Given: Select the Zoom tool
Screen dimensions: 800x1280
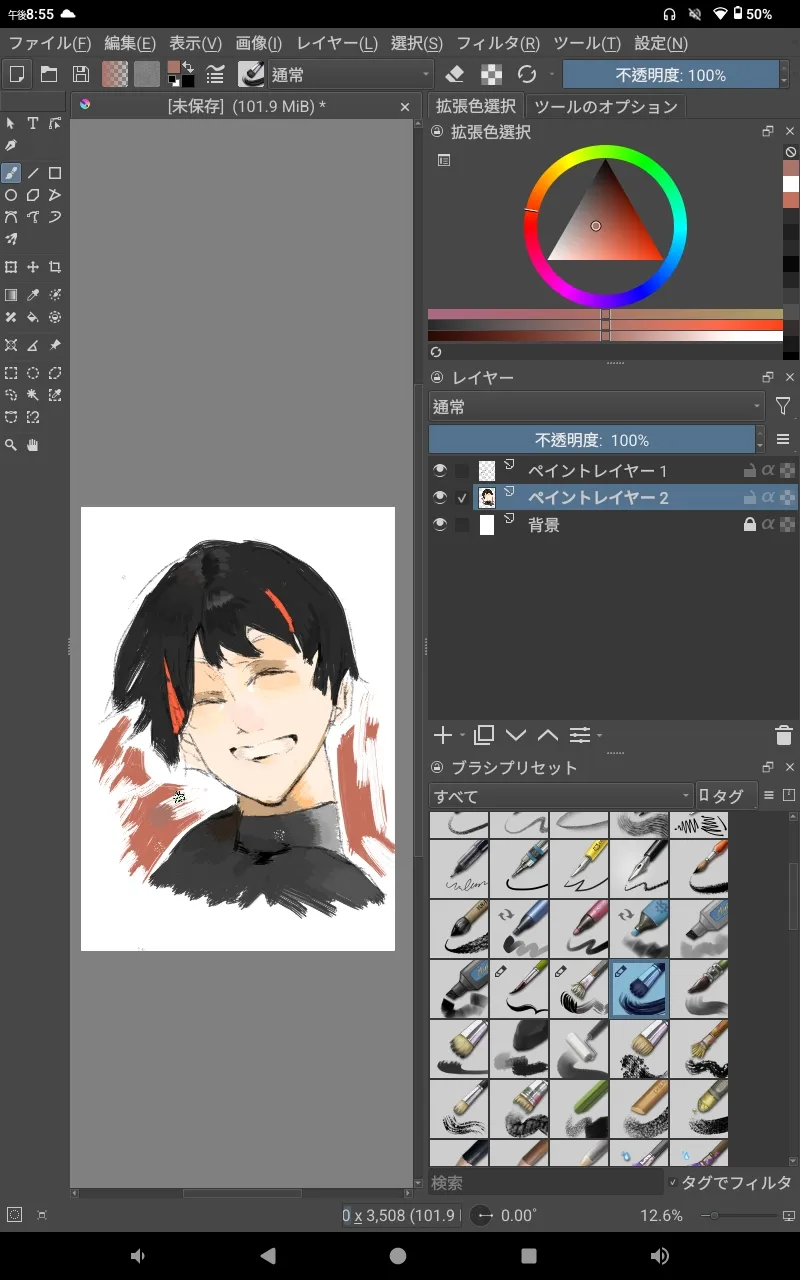Looking at the screenshot, I should pos(11,445).
